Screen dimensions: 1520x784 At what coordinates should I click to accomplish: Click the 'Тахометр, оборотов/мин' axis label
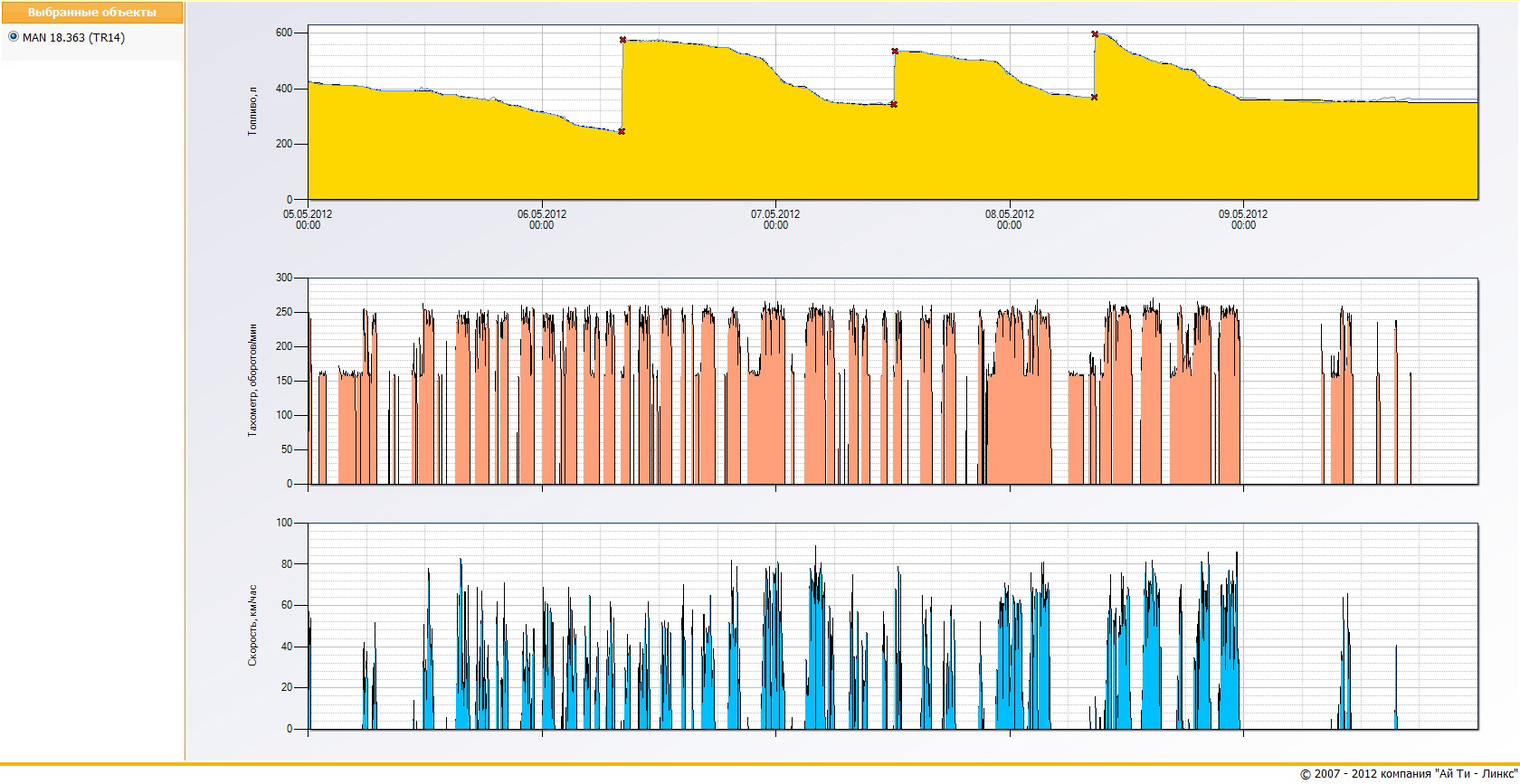click(x=252, y=380)
